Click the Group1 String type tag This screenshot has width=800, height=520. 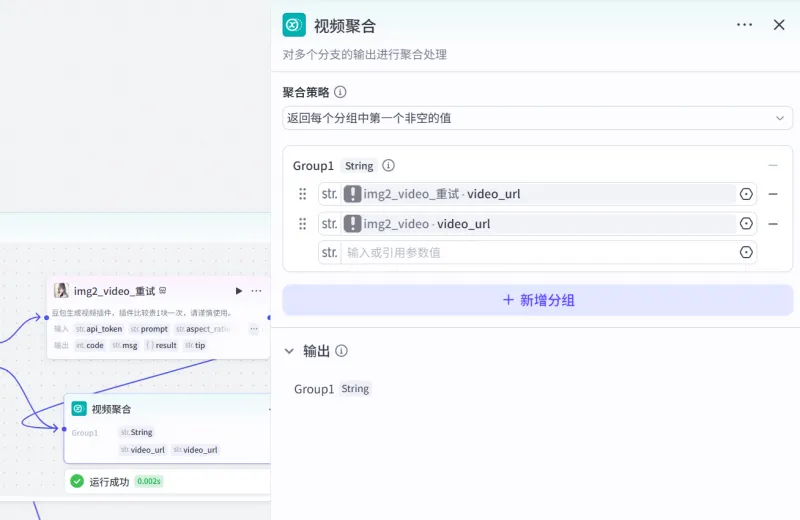(359, 166)
